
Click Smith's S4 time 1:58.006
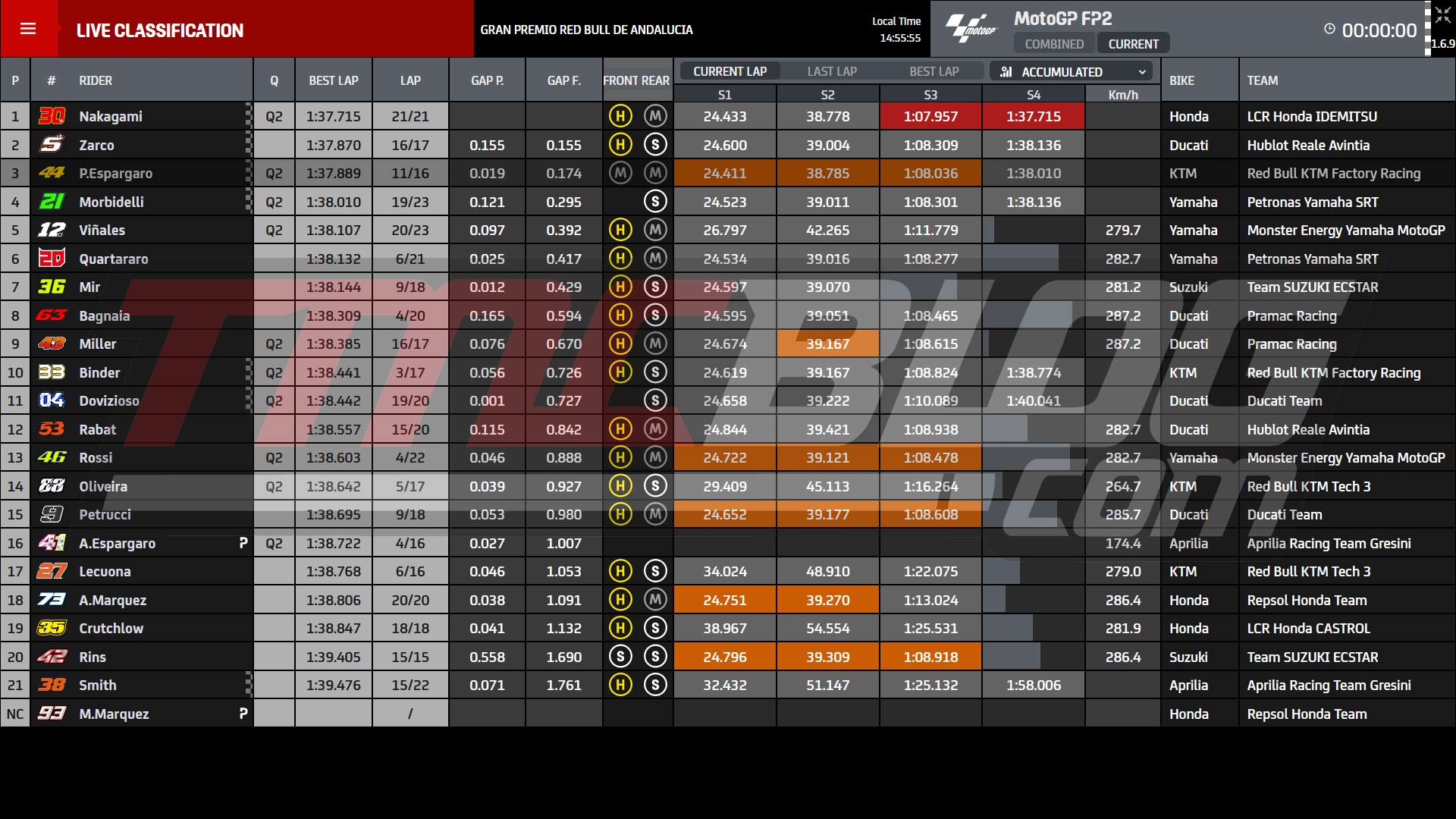1034,685
